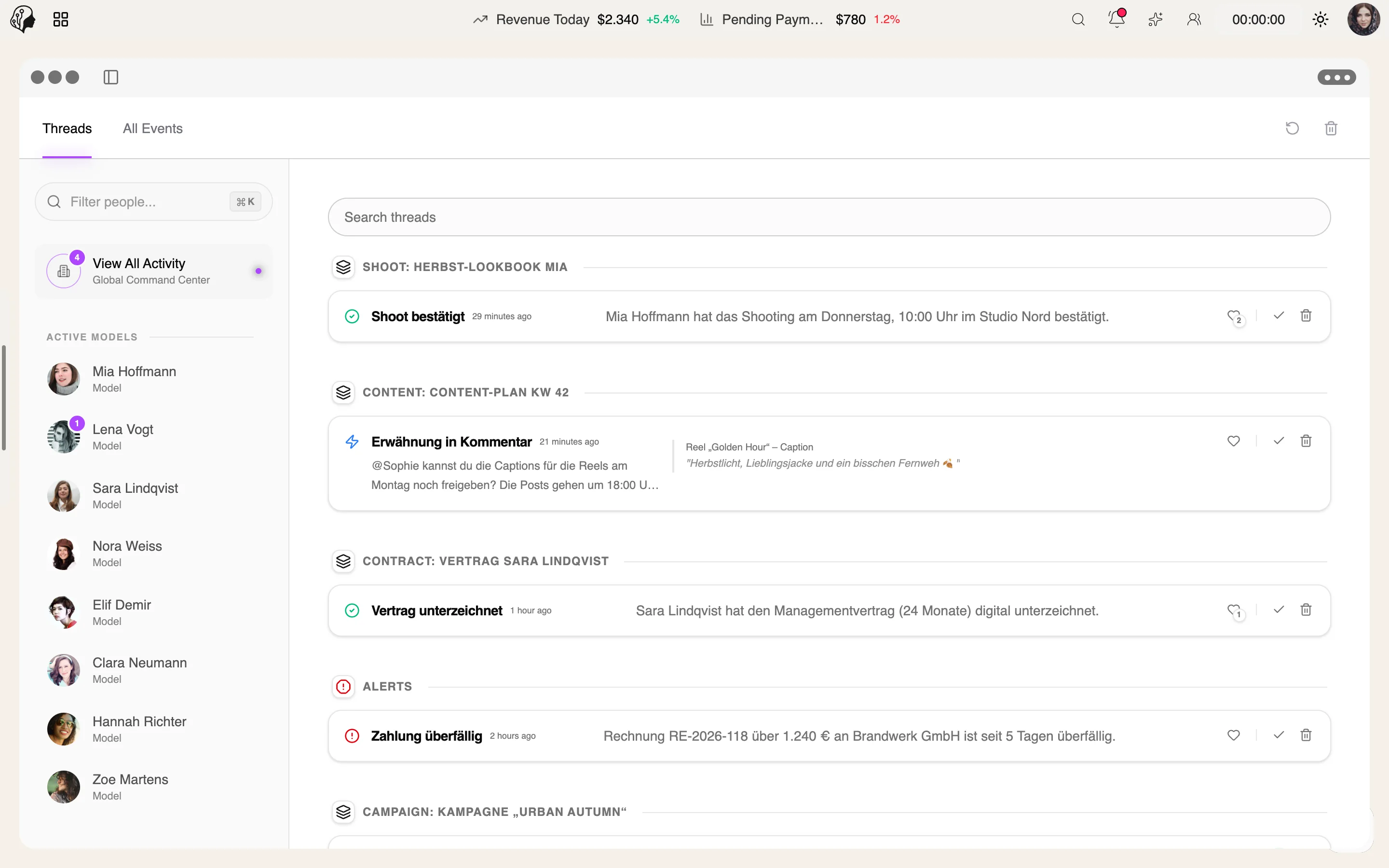Select Zoe Martens model
This screenshot has width=1389, height=868.
pyautogui.click(x=153, y=787)
